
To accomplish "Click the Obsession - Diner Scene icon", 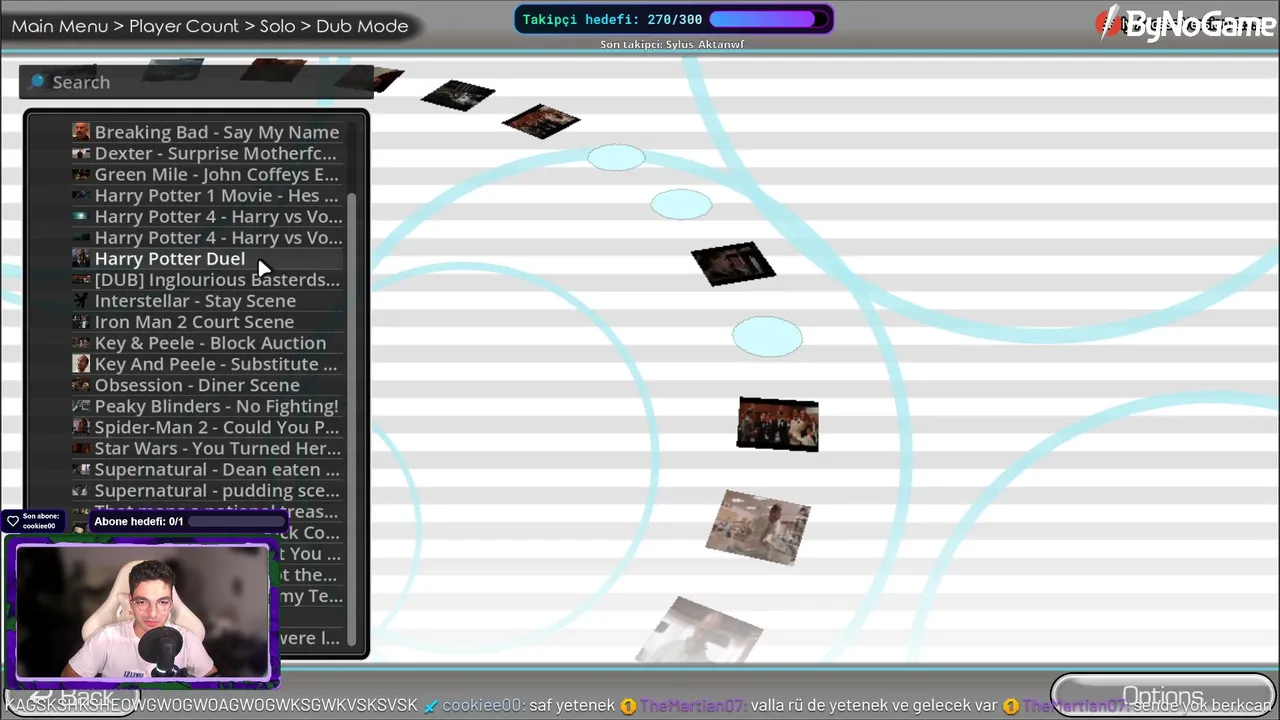I will (81, 385).
